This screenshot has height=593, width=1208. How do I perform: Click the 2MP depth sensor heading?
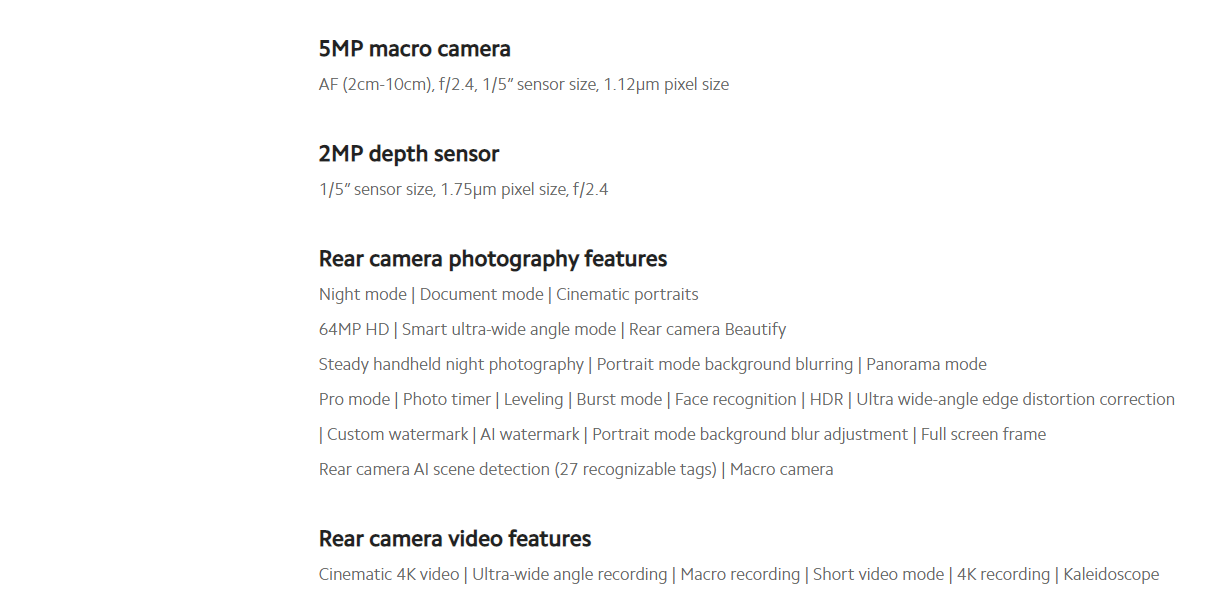point(408,154)
